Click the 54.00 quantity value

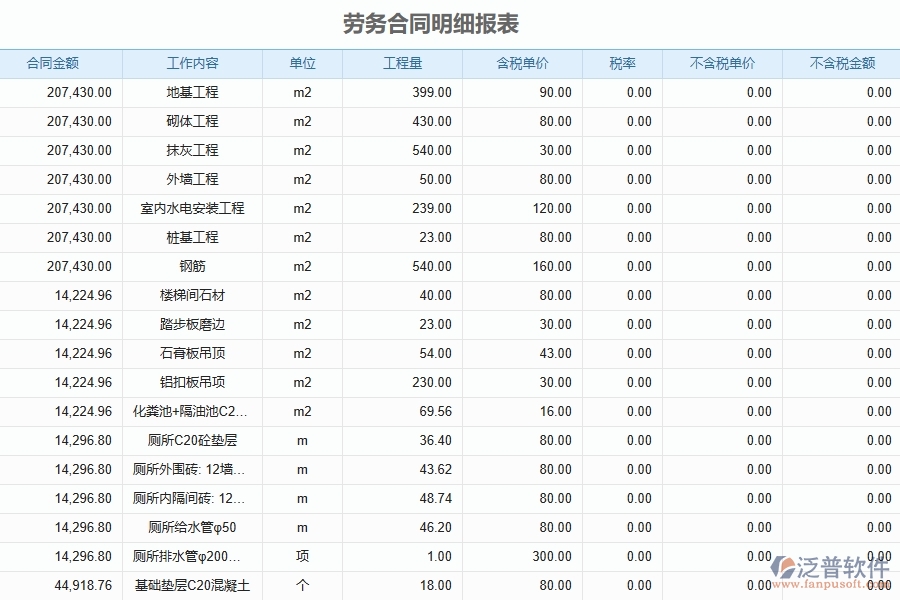[x=436, y=353]
